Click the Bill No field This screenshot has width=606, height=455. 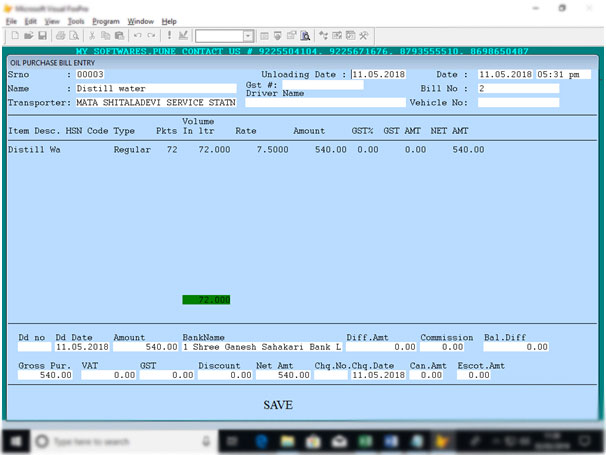[x=519, y=89]
